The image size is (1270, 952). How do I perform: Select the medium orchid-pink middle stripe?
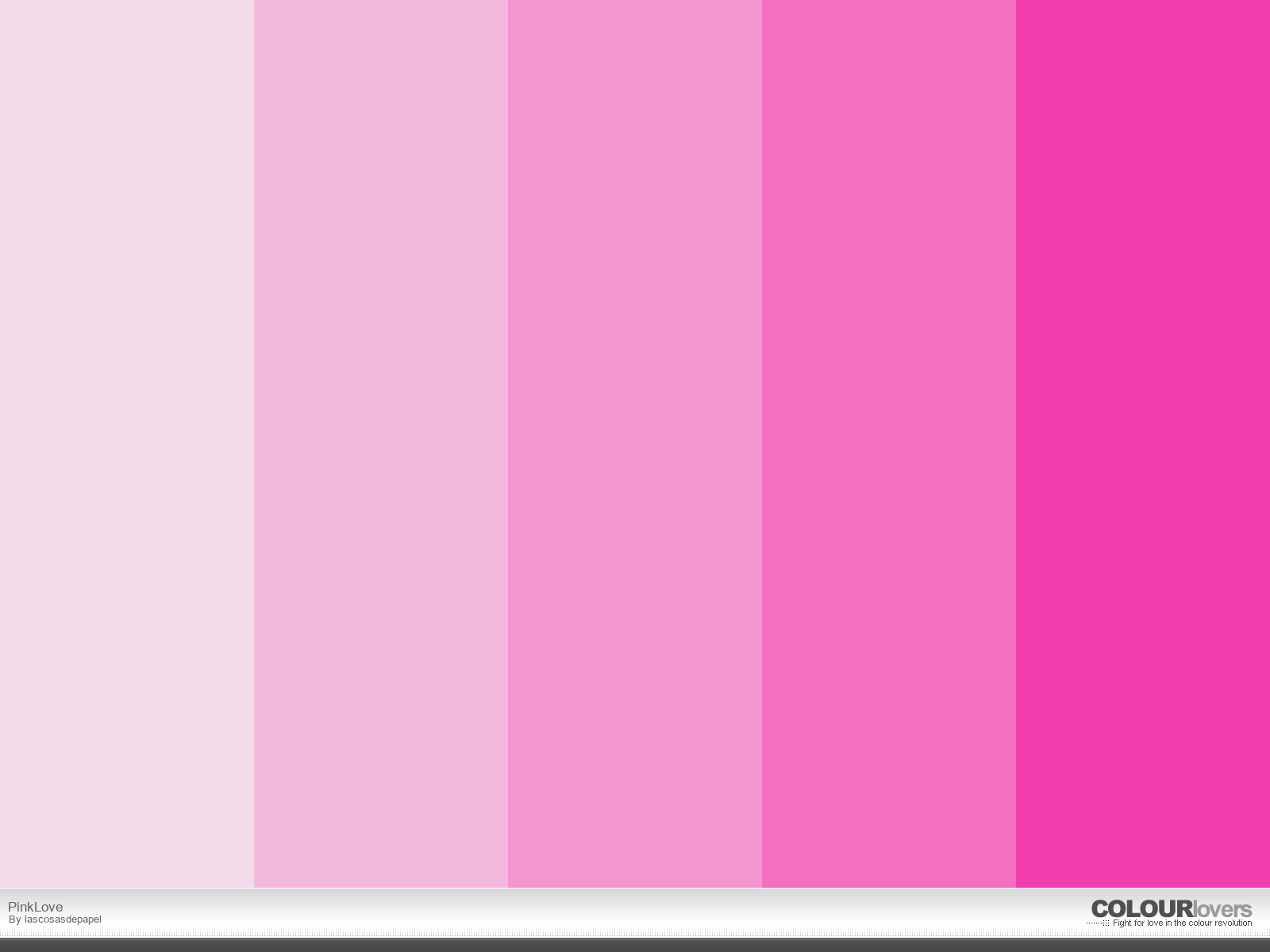(635, 443)
